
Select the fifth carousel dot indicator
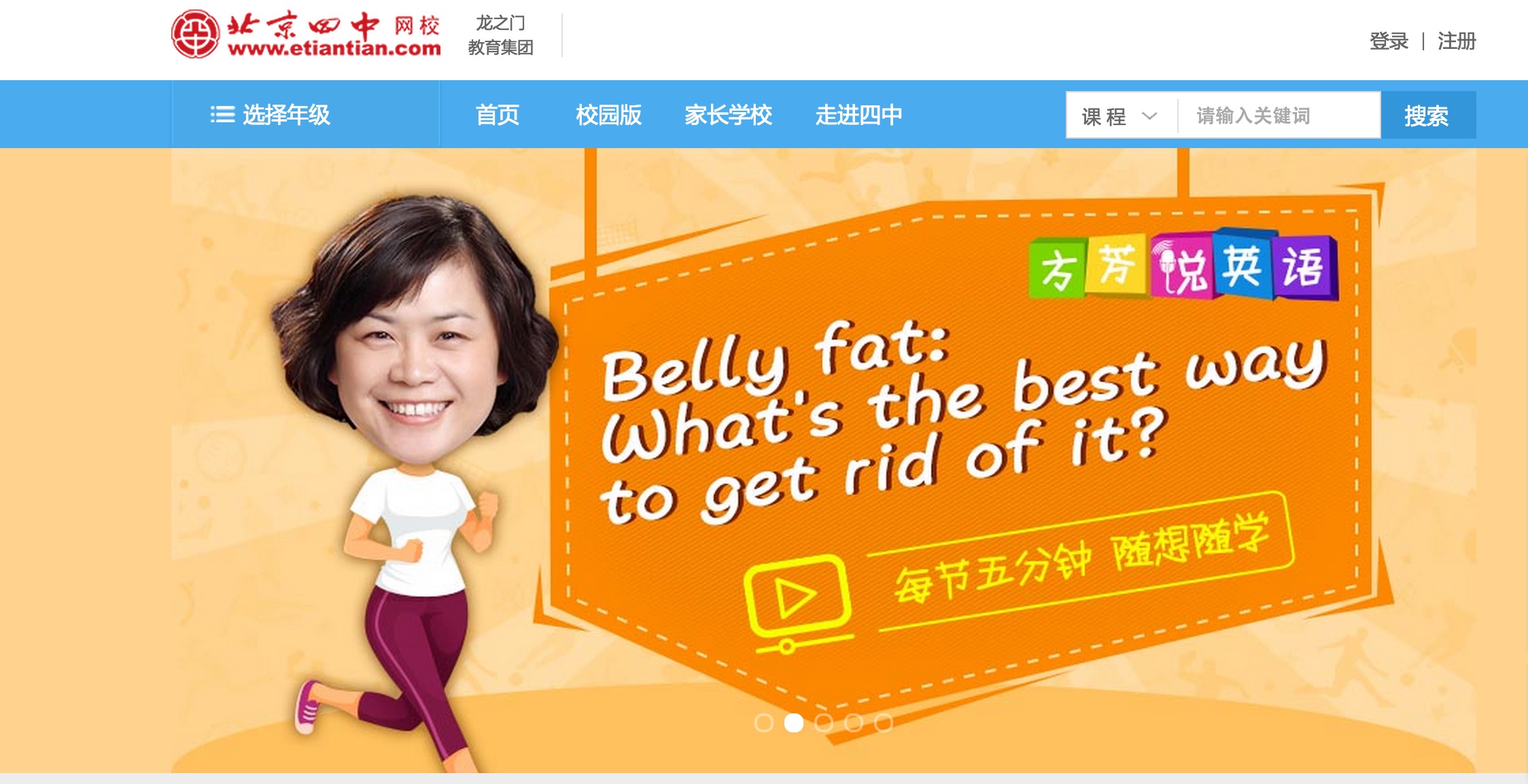click(884, 723)
